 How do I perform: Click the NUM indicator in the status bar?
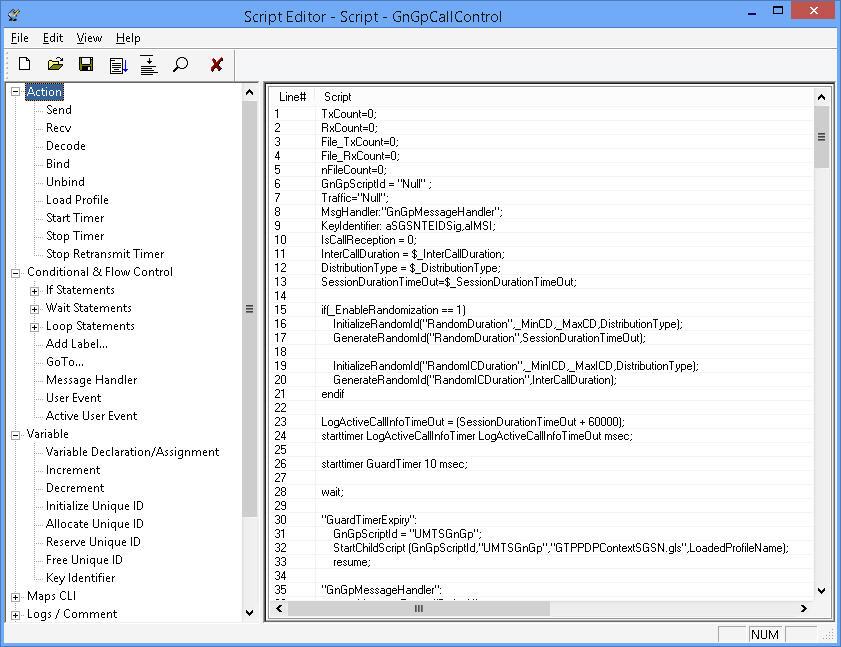tap(765, 634)
